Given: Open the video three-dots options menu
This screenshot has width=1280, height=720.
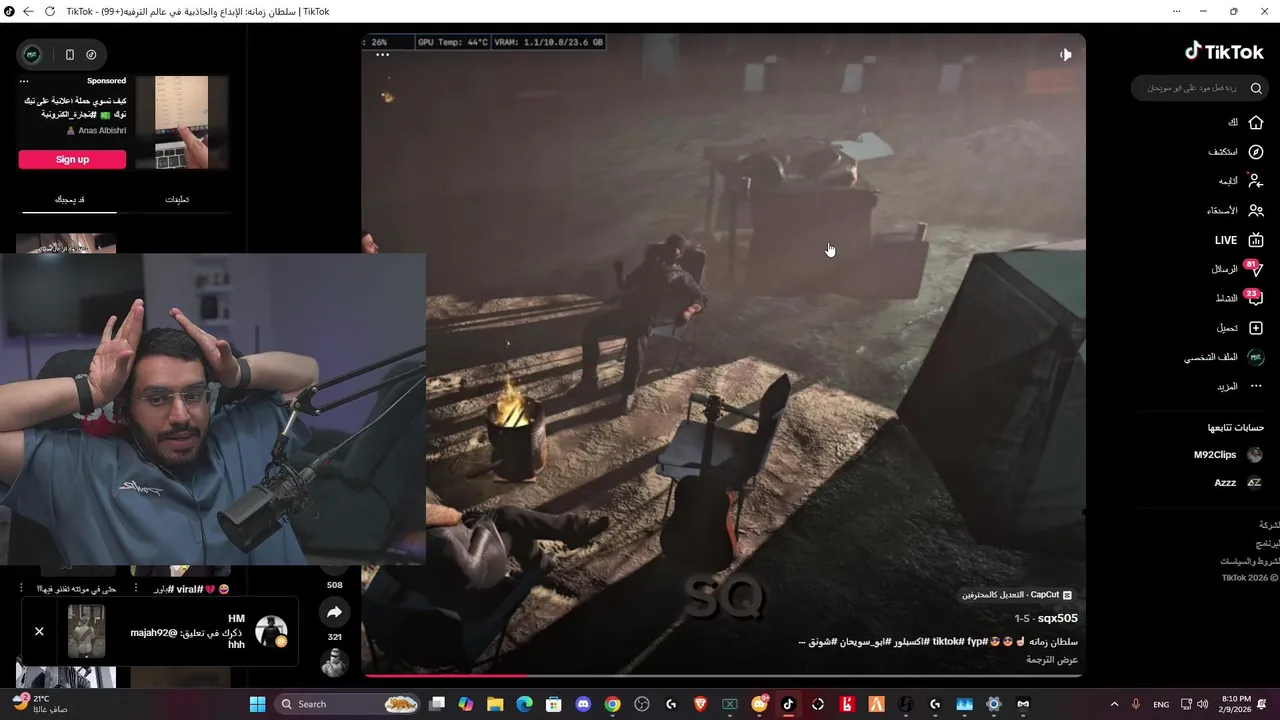Looking at the screenshot, I should (382, 55).
